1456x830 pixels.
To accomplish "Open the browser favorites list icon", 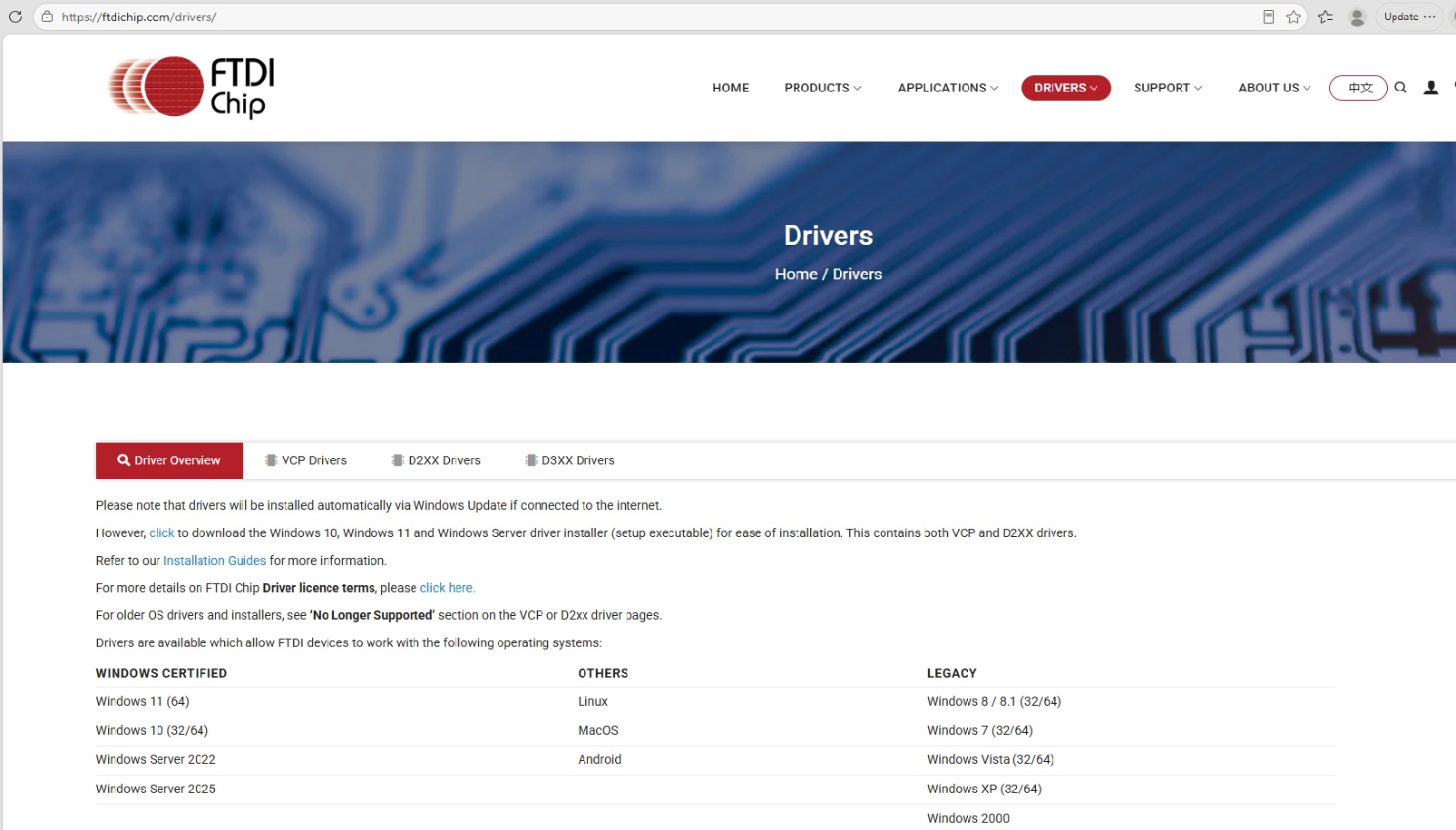I will 1325,16.
